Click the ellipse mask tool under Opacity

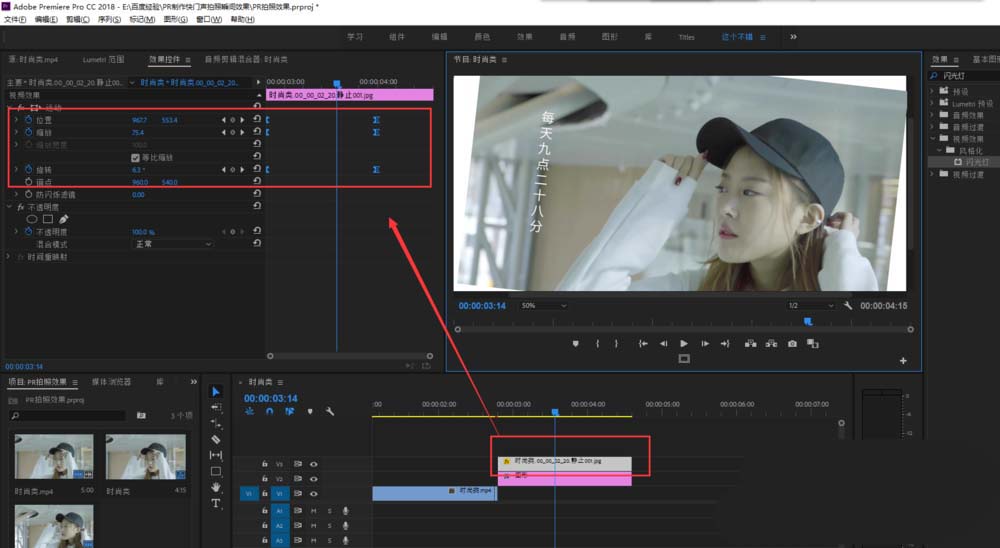point(31,219)
